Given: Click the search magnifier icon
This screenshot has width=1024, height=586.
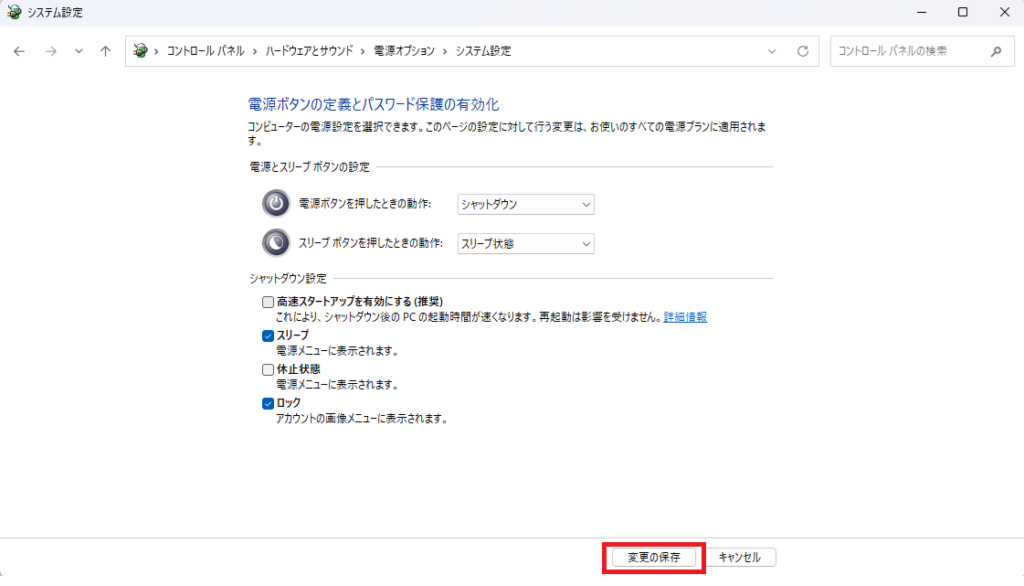Looking at the screenshot, I should coord(994,50).
